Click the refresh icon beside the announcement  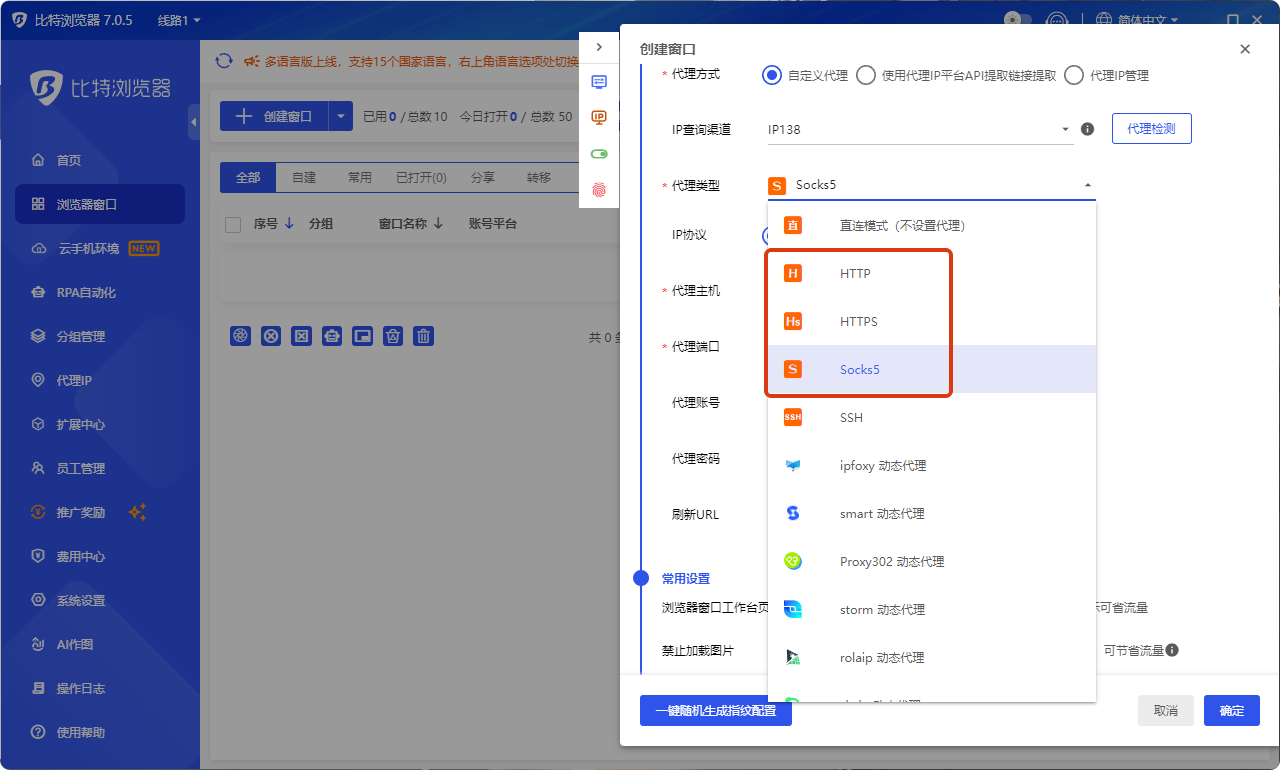tap(224, 61)
